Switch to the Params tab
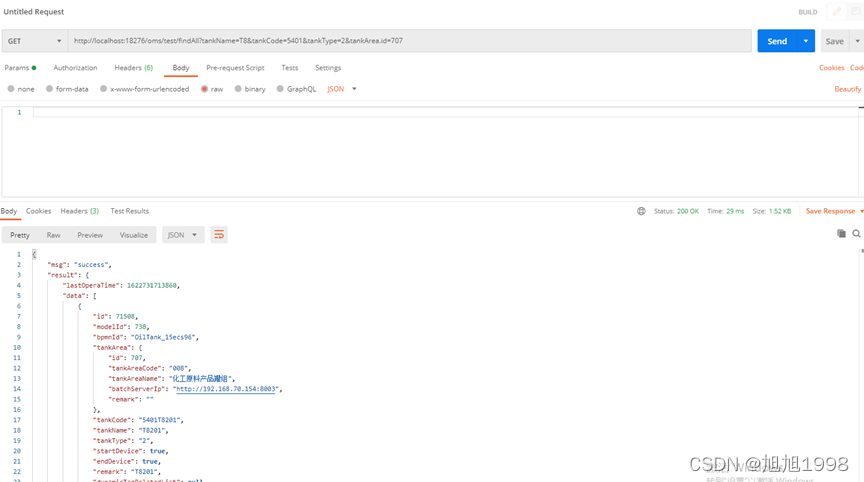 pyautogui.click(x=20, y=68)
